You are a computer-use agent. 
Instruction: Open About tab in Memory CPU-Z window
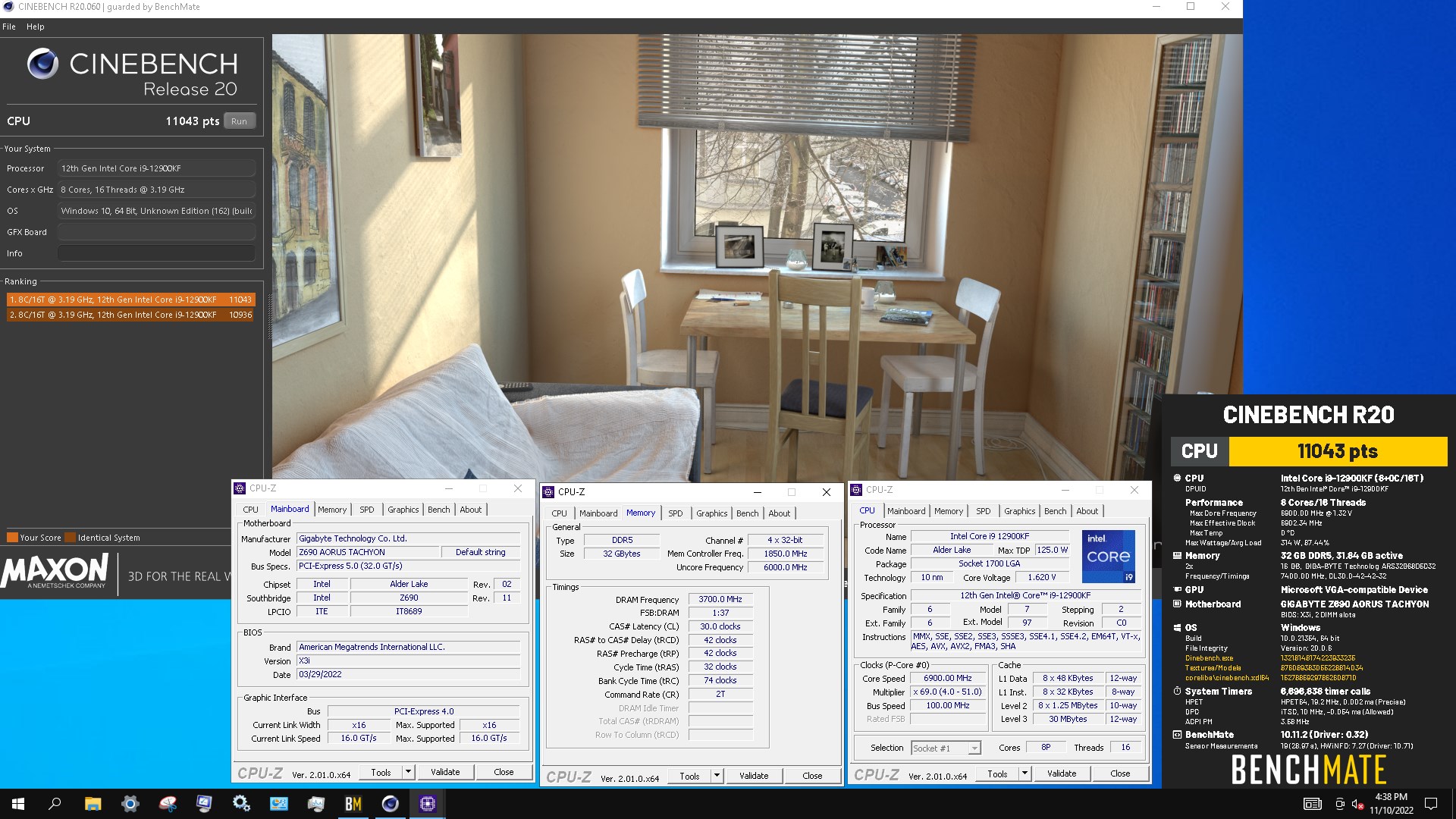(780, 513)
